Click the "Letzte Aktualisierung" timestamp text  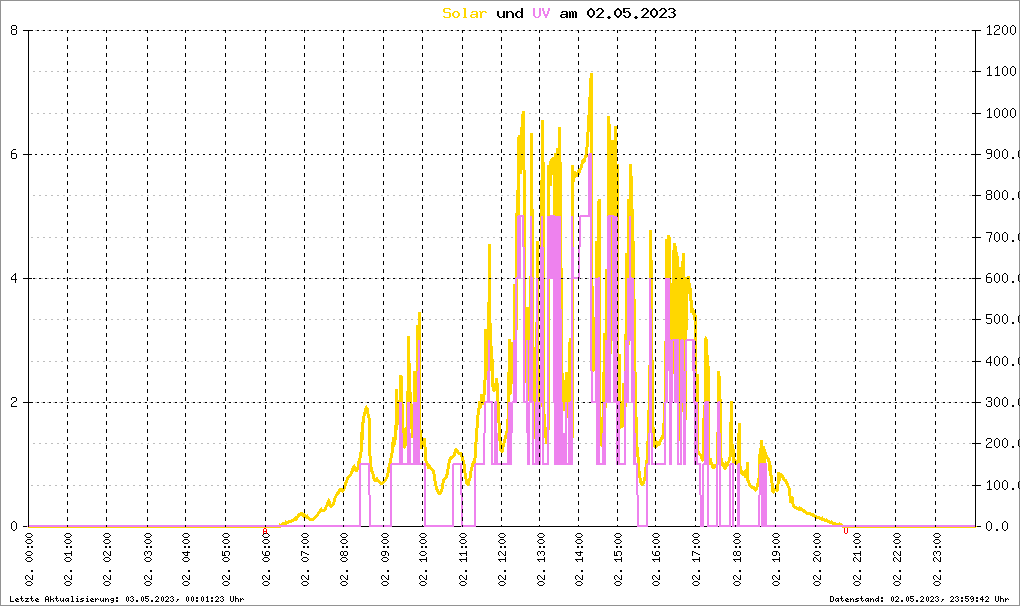pos(126,599)
